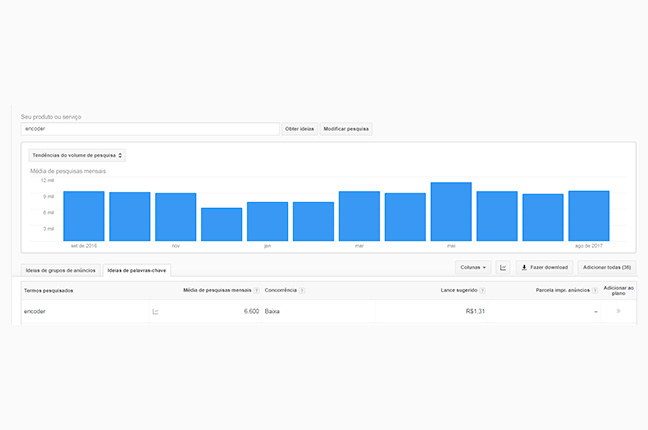This screenshot has height=430, width=648.
Task: Sort by Termos pesquisados column header
Action: click(x=48, y=291)
